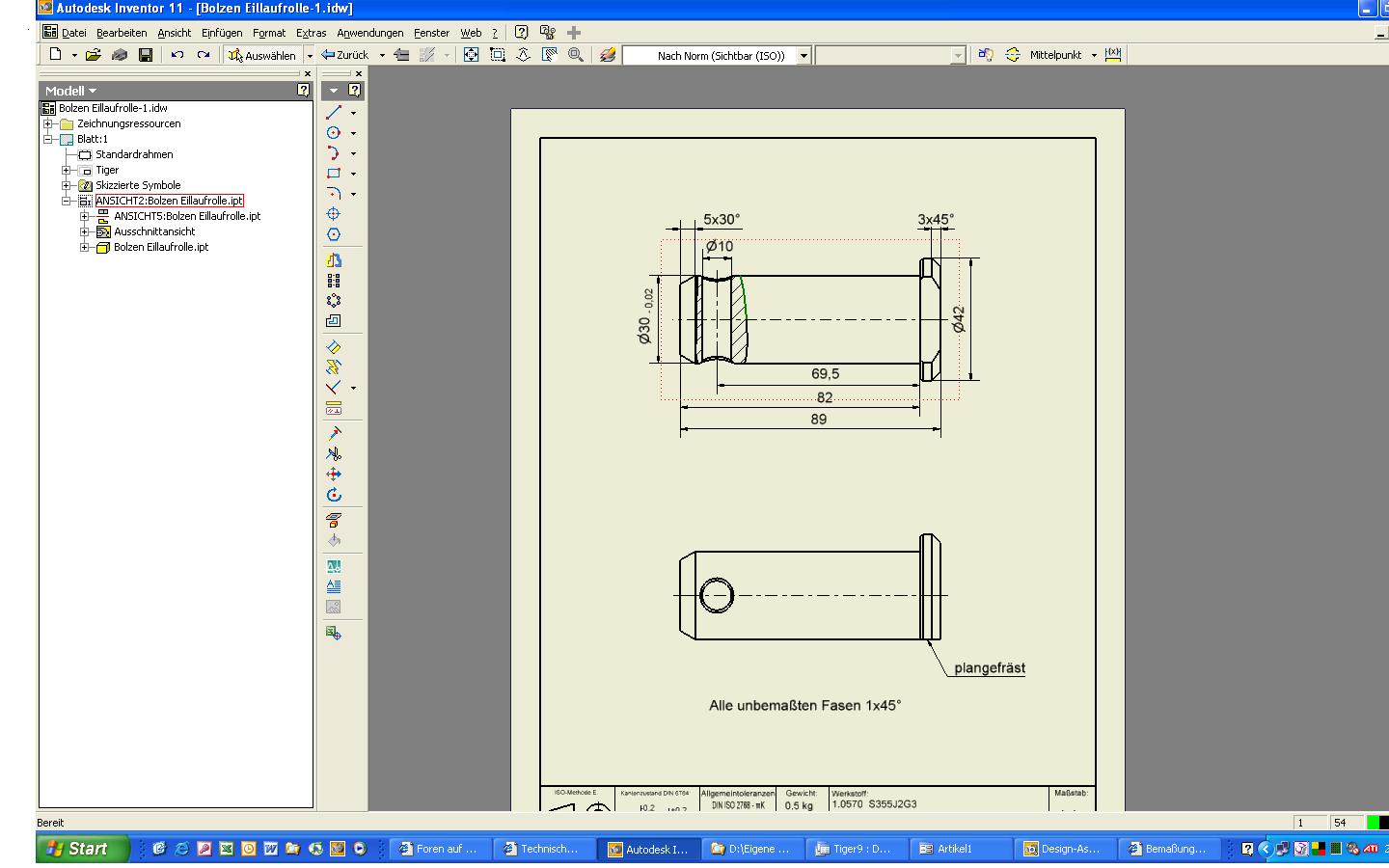Viewport: 1389px width, 868px height.
Task: Select the Line sketch tool
Action: click(335, 113)
